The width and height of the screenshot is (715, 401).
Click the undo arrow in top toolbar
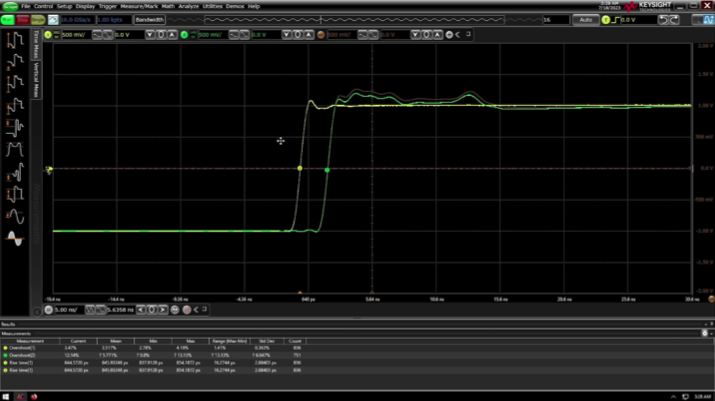[663, 20]
